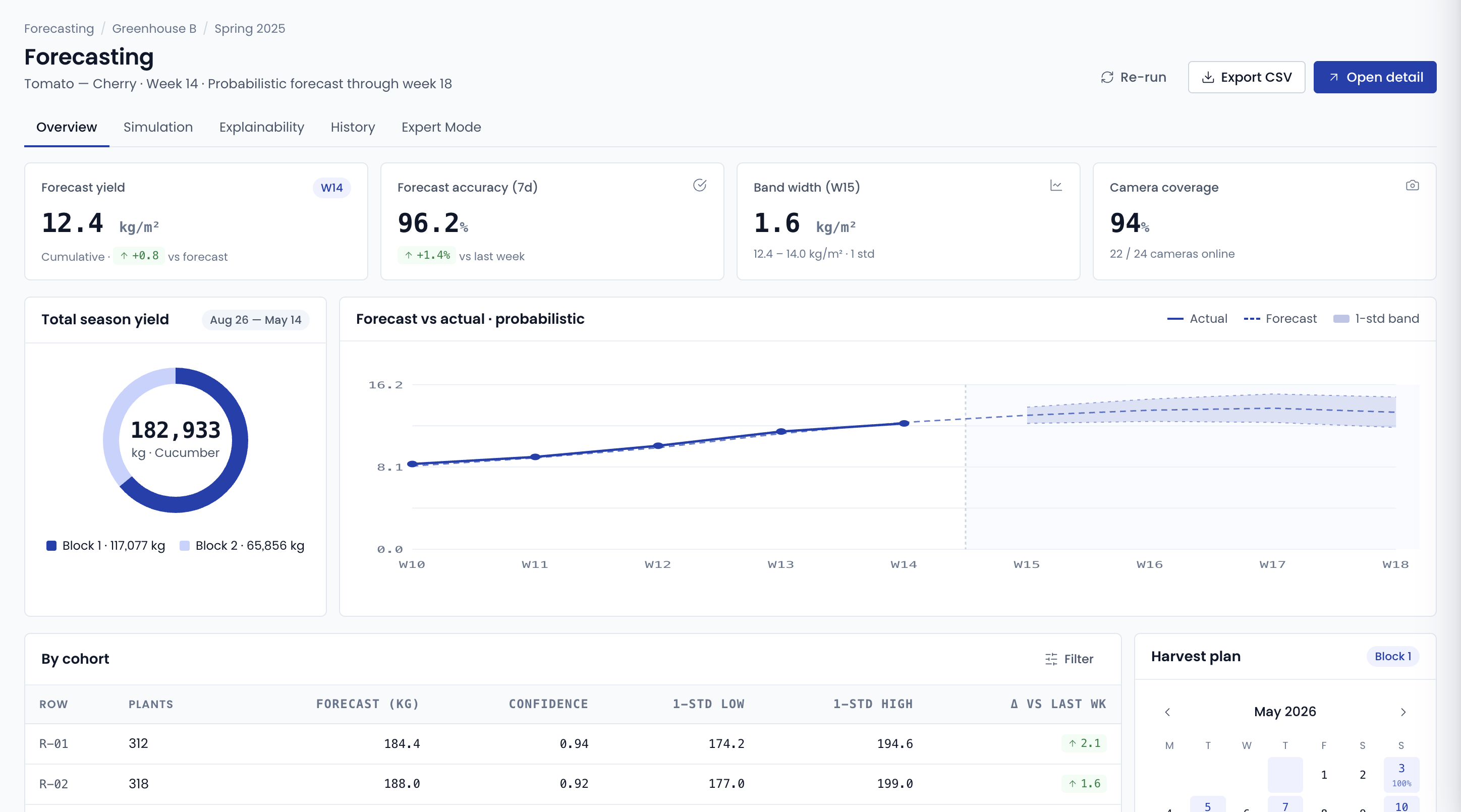The image size is (1461, 812).
Task: Click Block 1 dark blue legend swatch
Action: click(51, 546)
